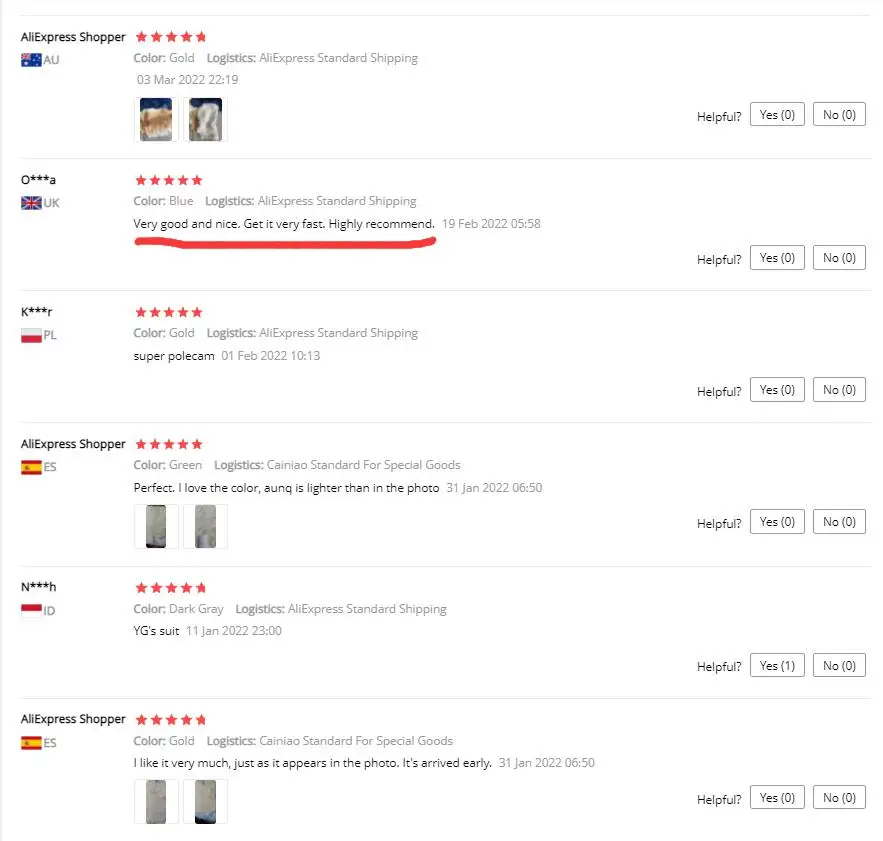Screen dimensions: 883x841
Task: Click Yes (1) on N***h's review
Action: click(777, 666)
